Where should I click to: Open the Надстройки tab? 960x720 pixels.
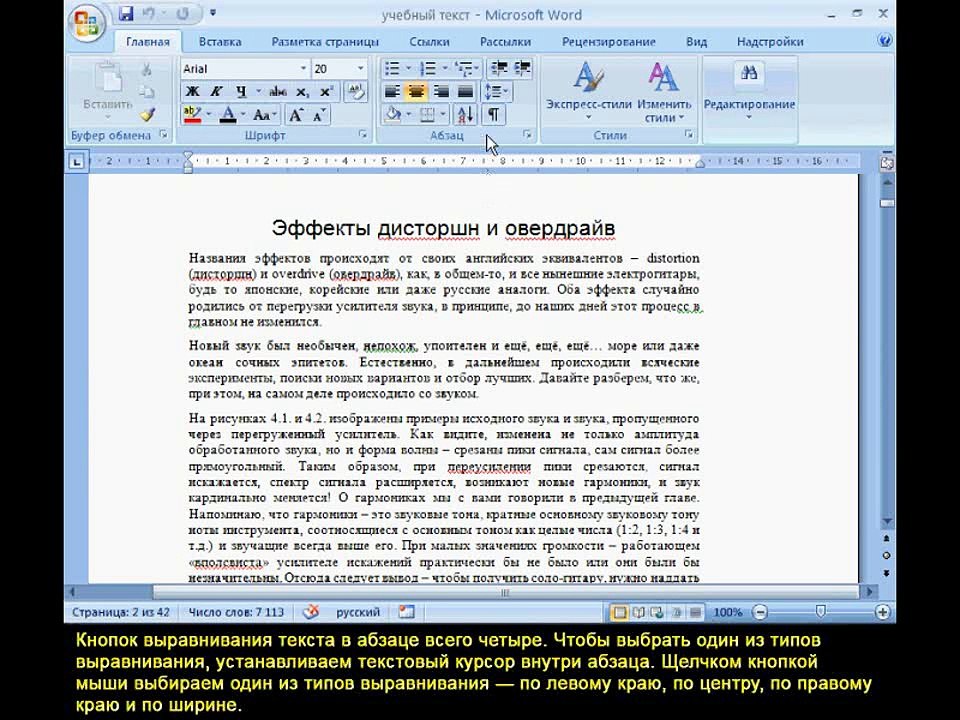tap(770, 42)
